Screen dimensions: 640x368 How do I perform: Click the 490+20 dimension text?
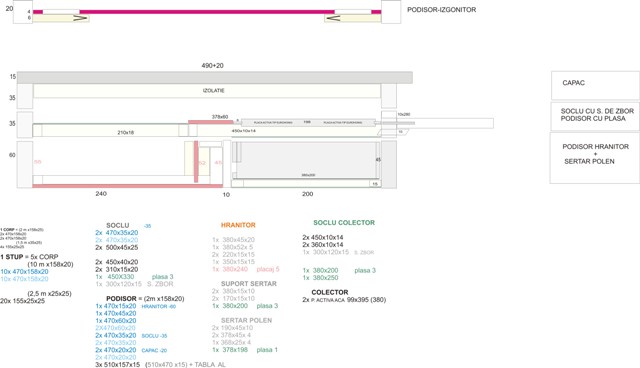(212, 65)
